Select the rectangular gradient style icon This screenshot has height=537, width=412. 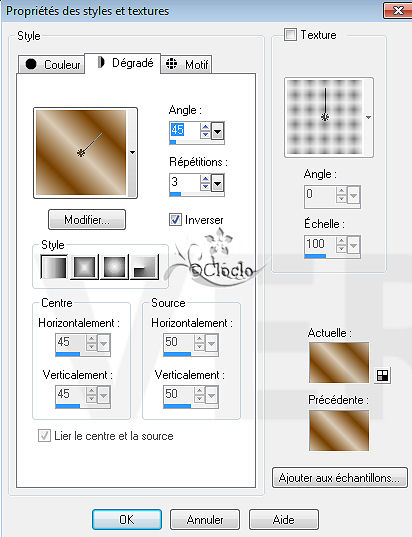(84, 267)
